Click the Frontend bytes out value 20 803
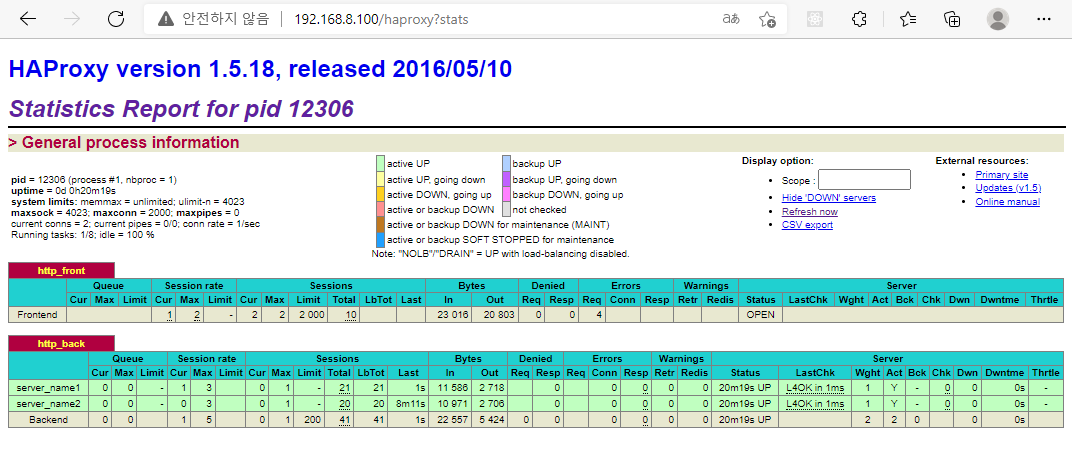The width and height of the screenshot is (1072, 454). coord(497,315)
